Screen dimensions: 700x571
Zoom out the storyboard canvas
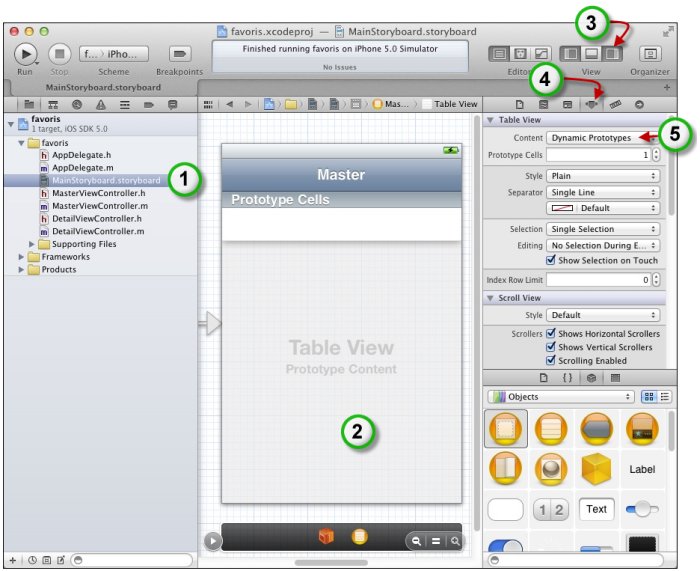point(416,542)
